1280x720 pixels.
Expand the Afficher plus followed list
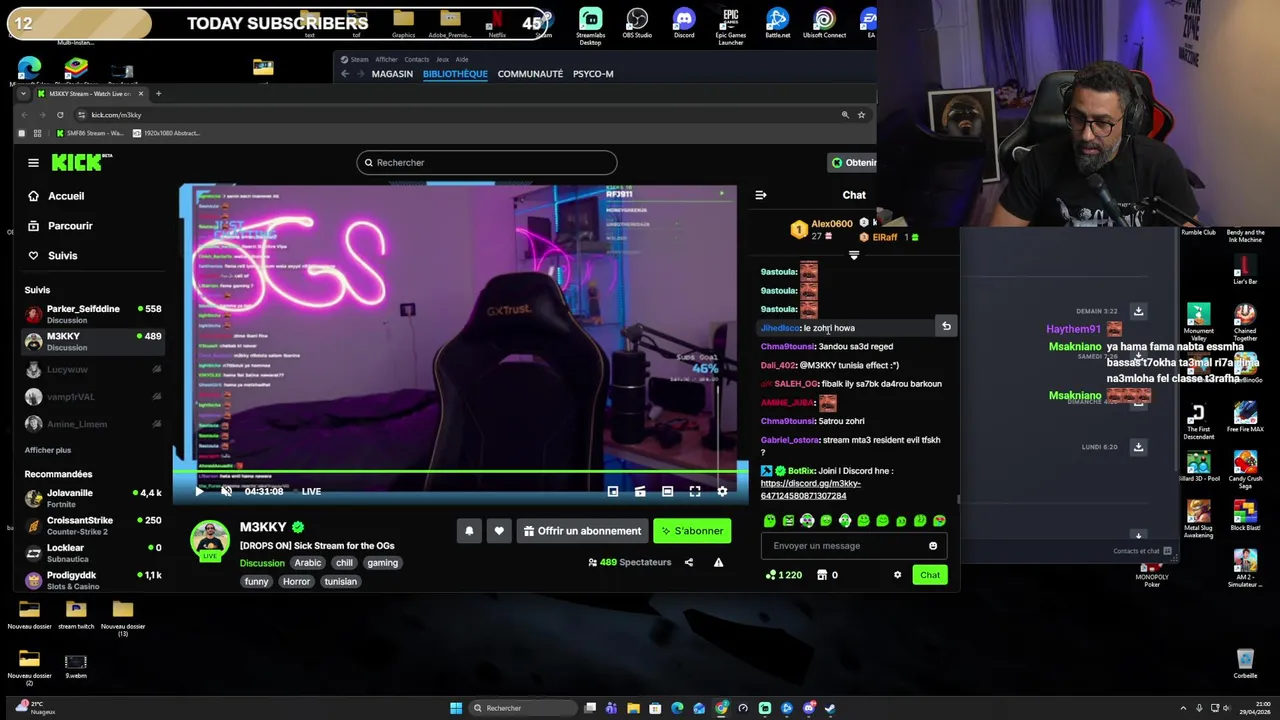(48, 450)
